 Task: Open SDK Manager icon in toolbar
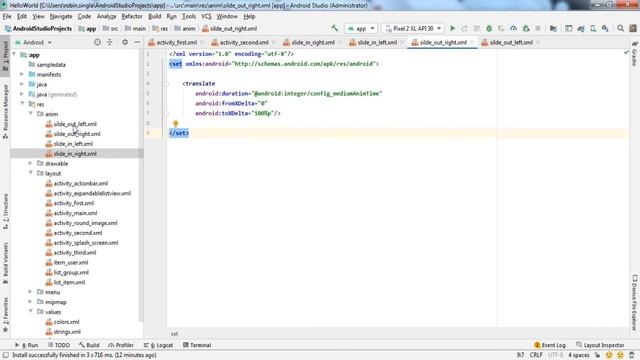click(605, 29)
